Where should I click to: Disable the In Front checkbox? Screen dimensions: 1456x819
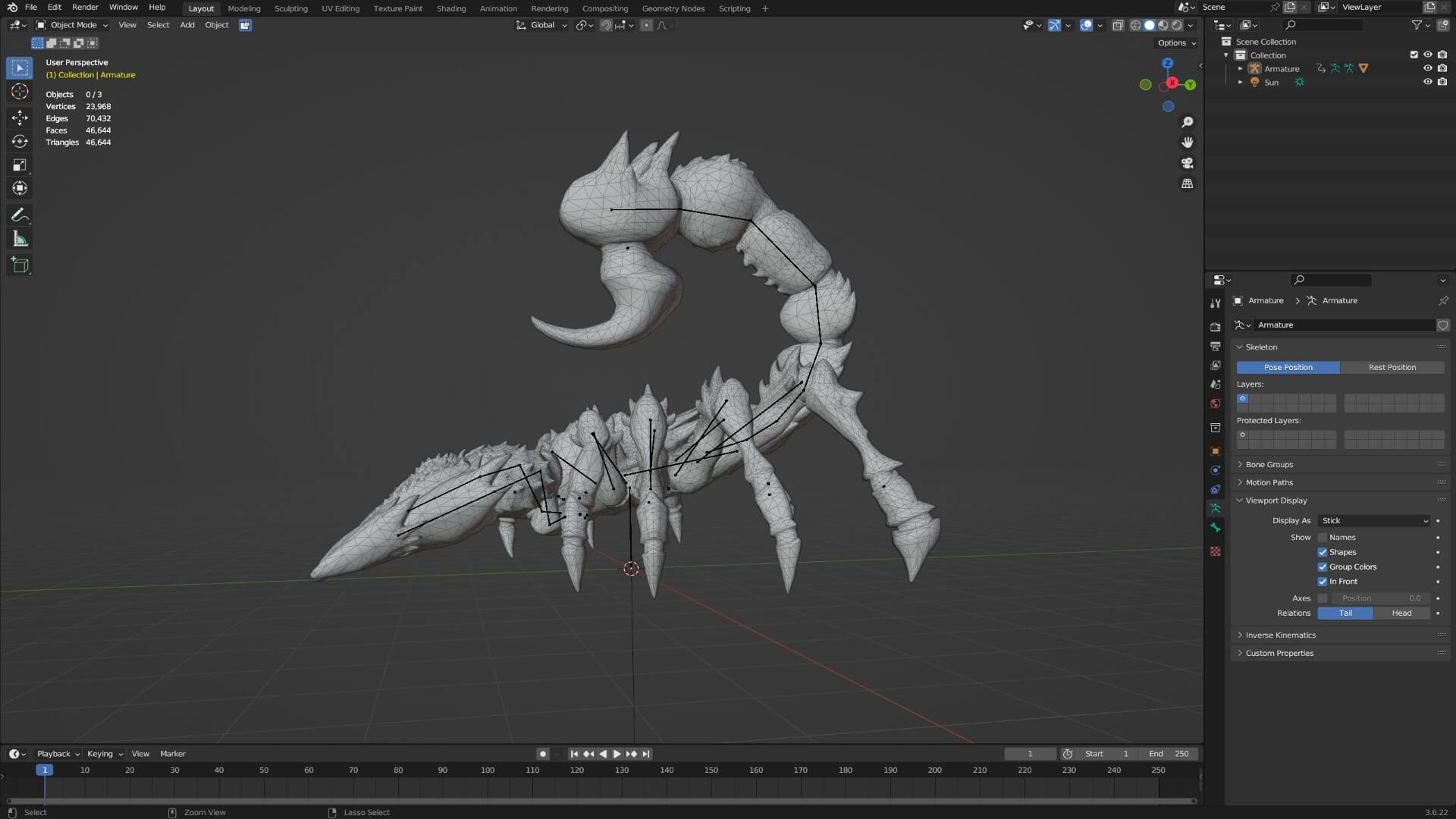click(1323, 582)
